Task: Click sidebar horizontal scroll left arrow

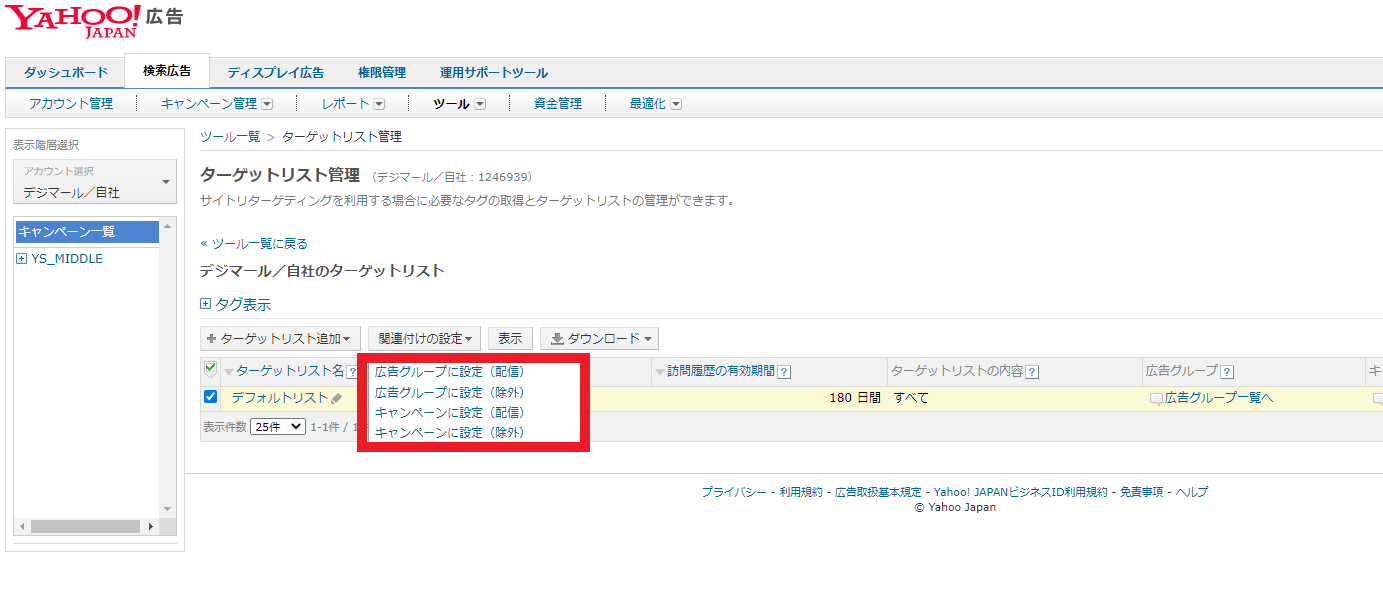Action: (22, 526)
